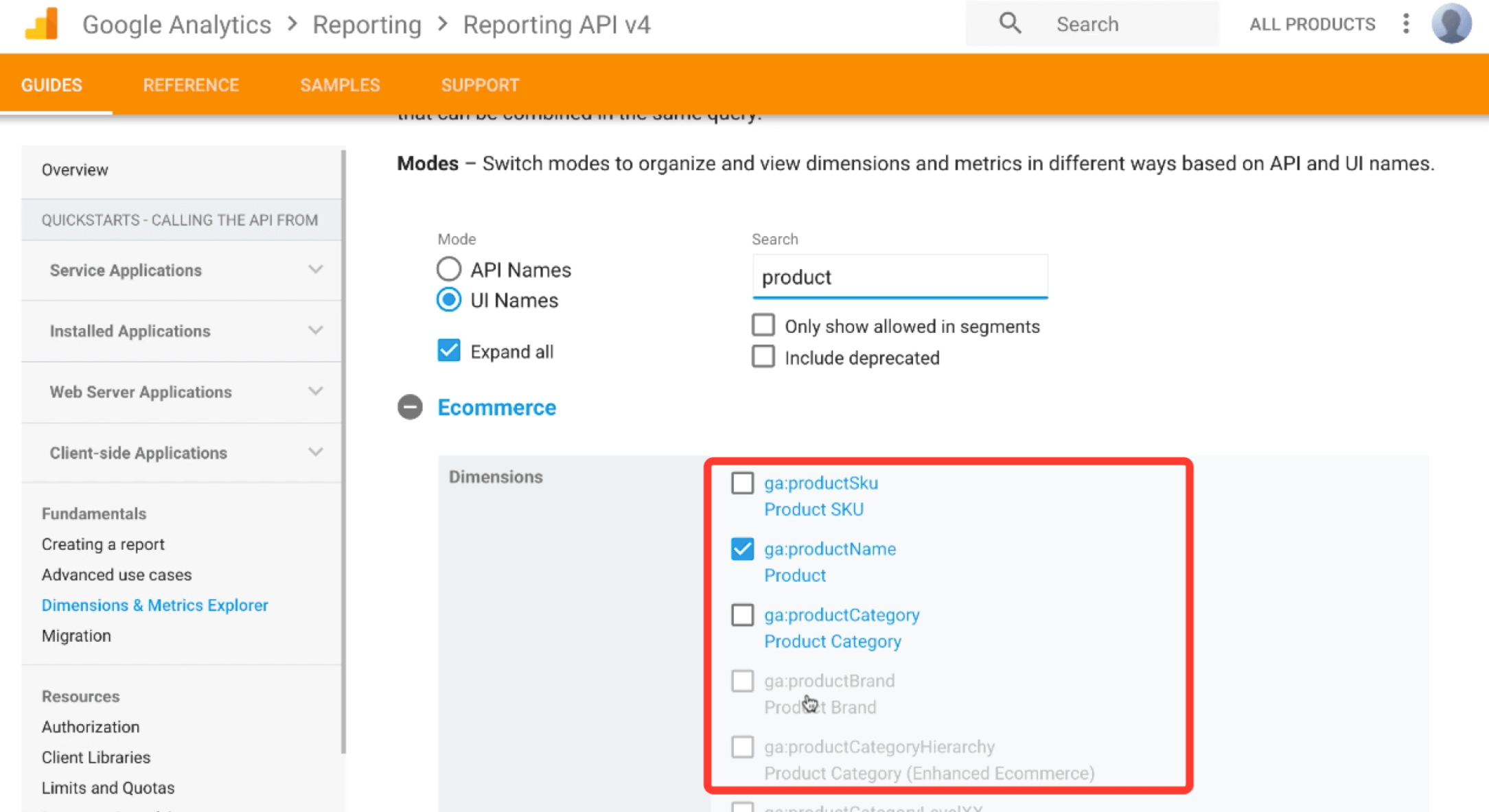Click the ga:productCategoryHierarchy dimension name
The height and width of the screenshot is (812, 1489).
pyautogui.click(x=879, y=747)
